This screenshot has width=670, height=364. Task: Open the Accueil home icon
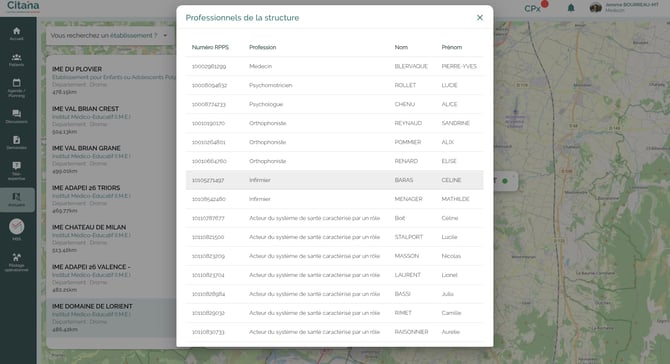16,31
